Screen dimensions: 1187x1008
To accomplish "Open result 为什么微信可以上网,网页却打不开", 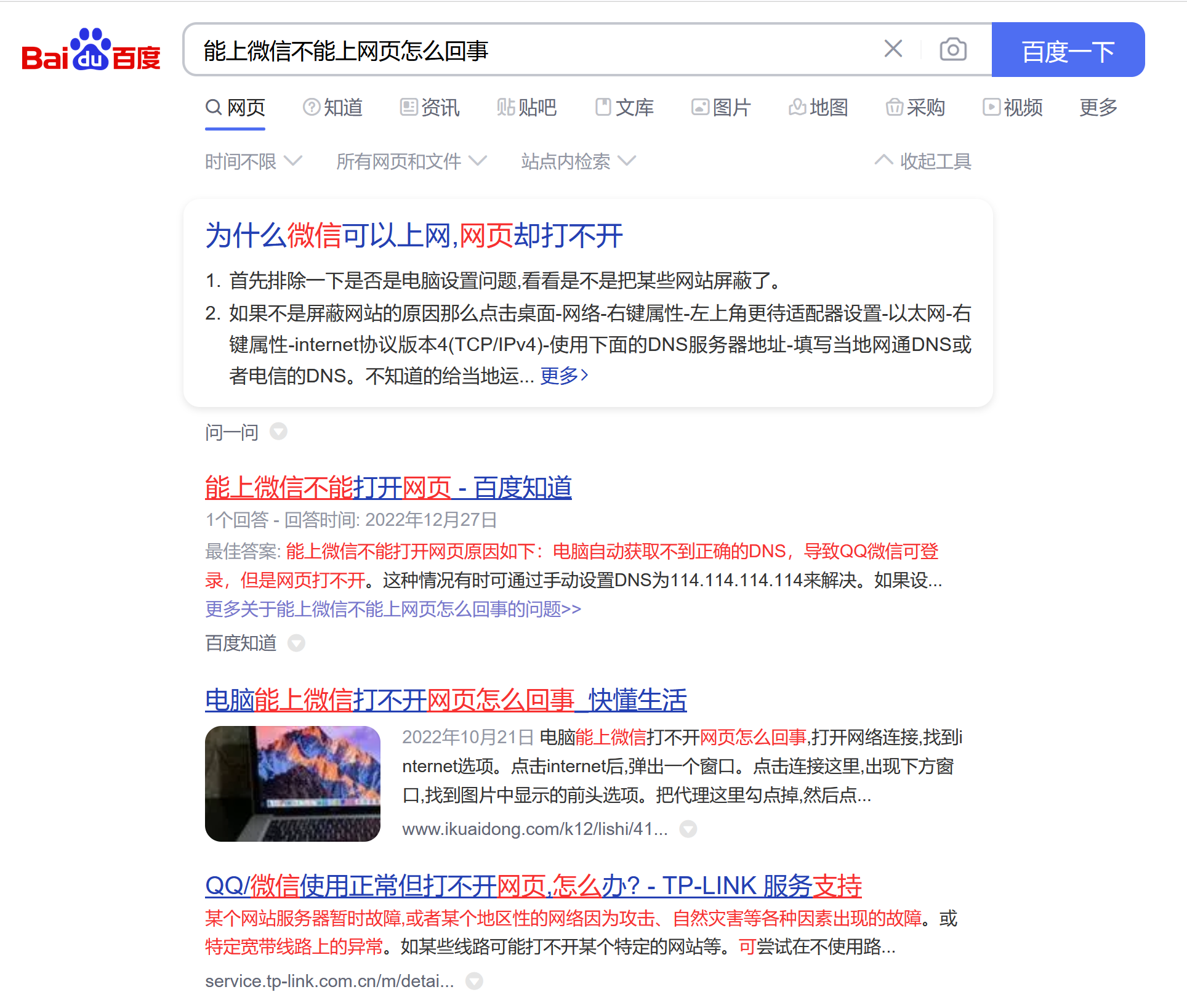I will click(414, 236).
